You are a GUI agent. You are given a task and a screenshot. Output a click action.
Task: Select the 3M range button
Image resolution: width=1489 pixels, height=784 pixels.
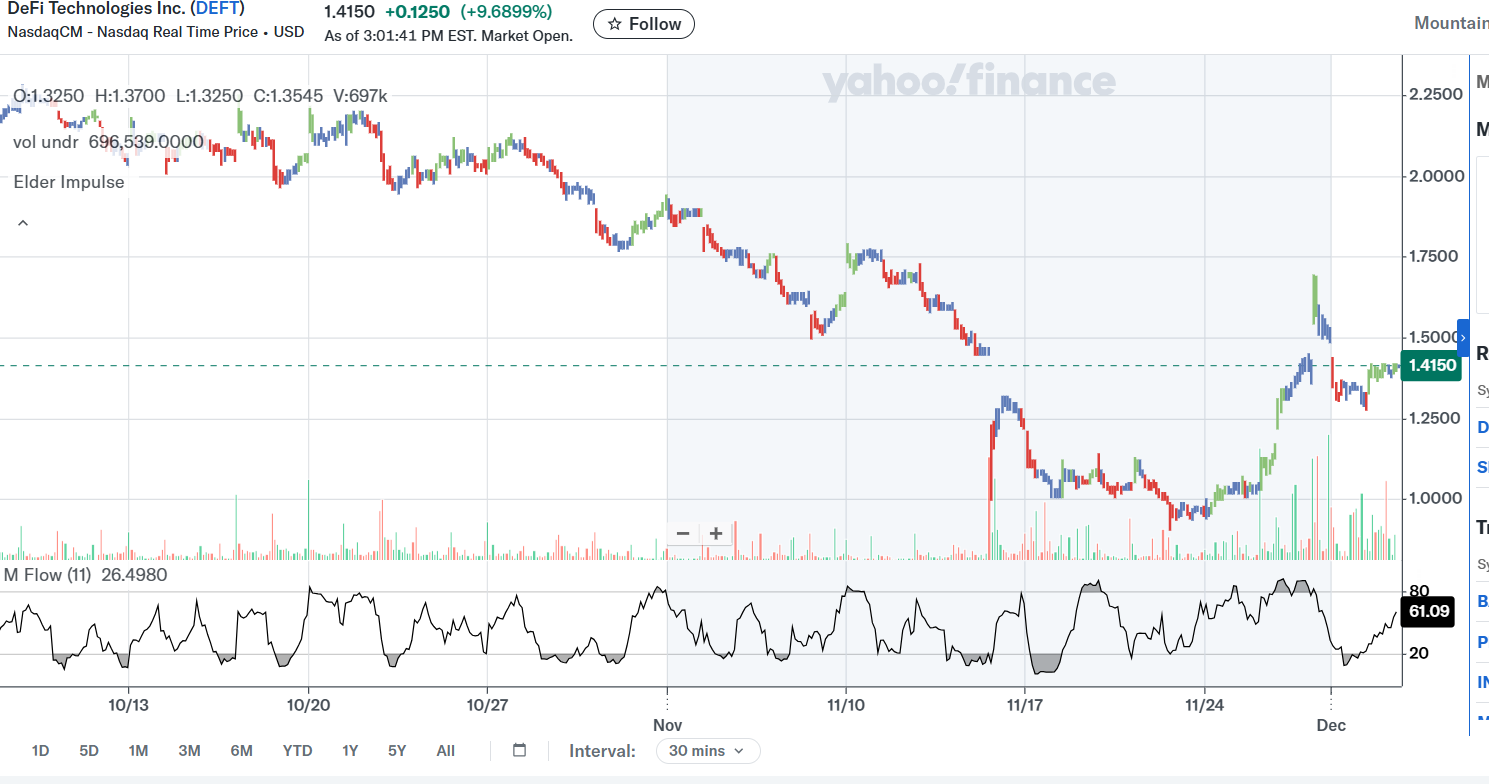coord(189,750)
